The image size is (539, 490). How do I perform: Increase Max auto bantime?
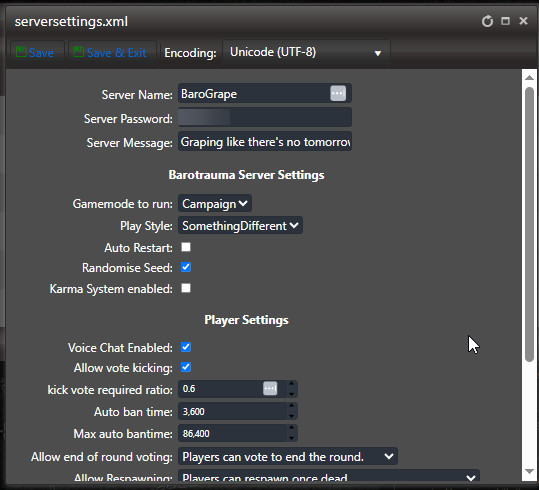[x=292, y=428]
